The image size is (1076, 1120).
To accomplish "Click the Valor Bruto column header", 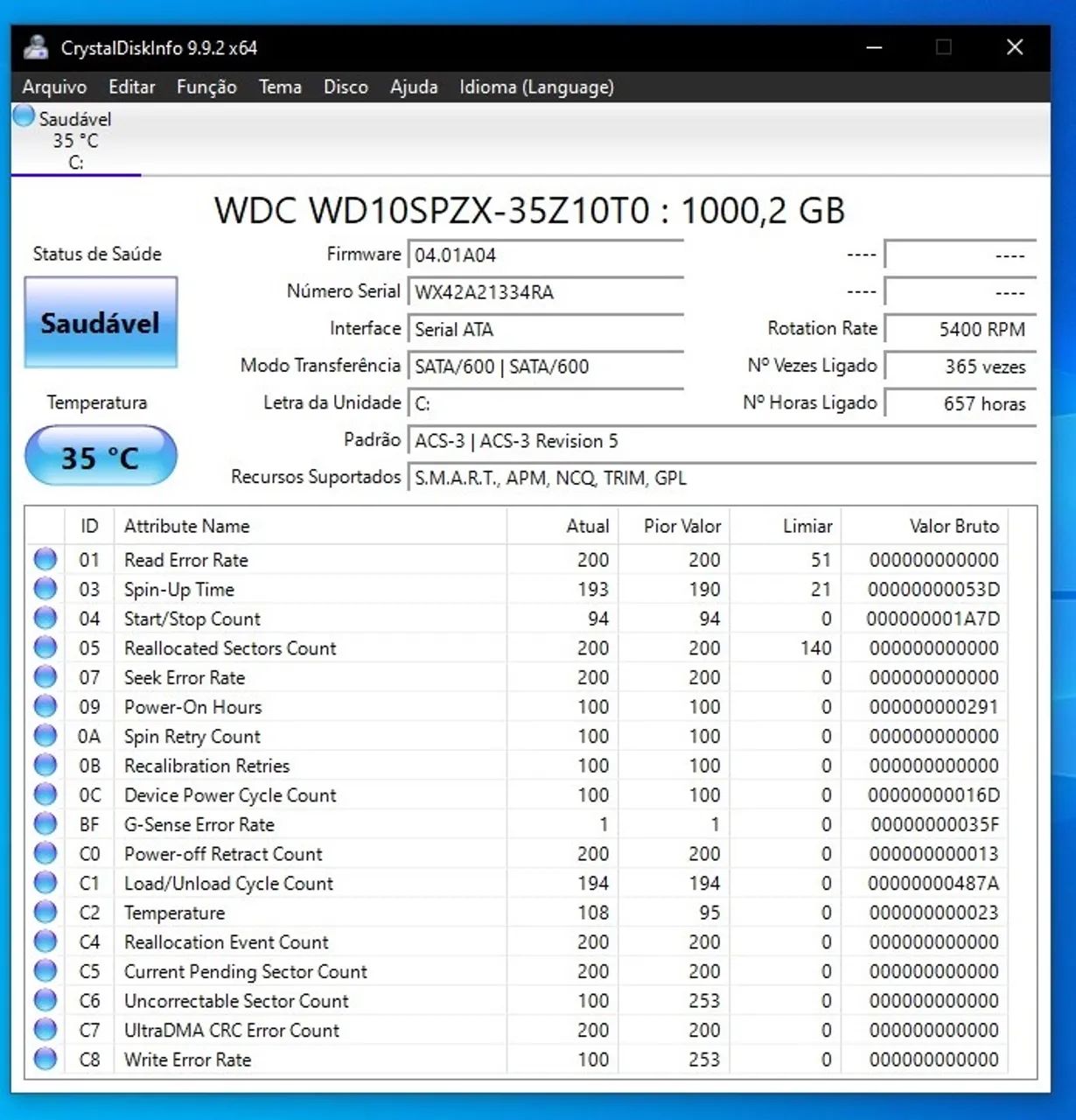I will tap(925, 526).
